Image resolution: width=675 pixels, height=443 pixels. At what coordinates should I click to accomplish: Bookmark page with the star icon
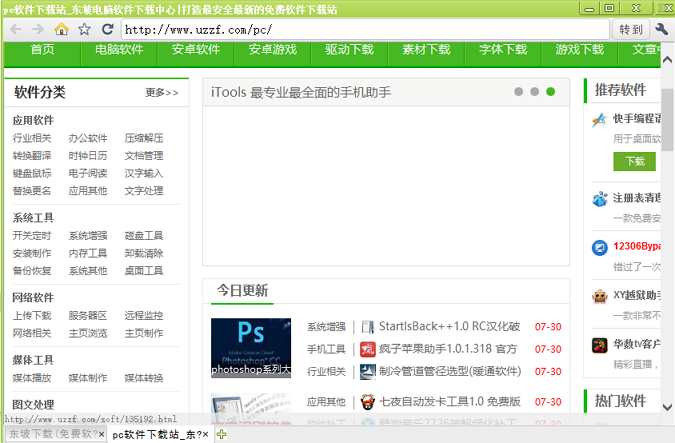click(x=84, y=29)
